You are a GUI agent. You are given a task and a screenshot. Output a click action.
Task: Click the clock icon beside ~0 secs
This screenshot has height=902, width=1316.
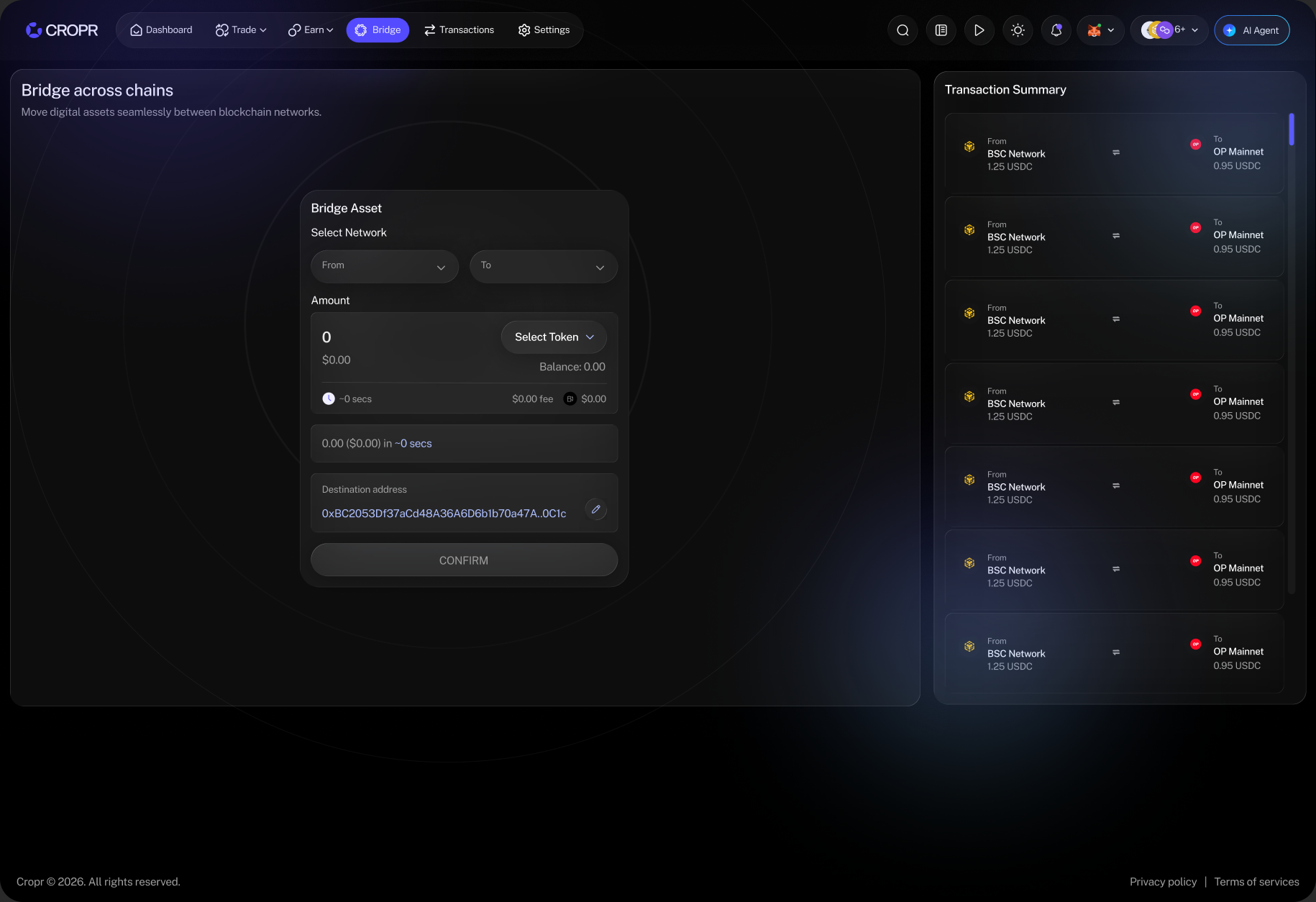pos(329,398)
